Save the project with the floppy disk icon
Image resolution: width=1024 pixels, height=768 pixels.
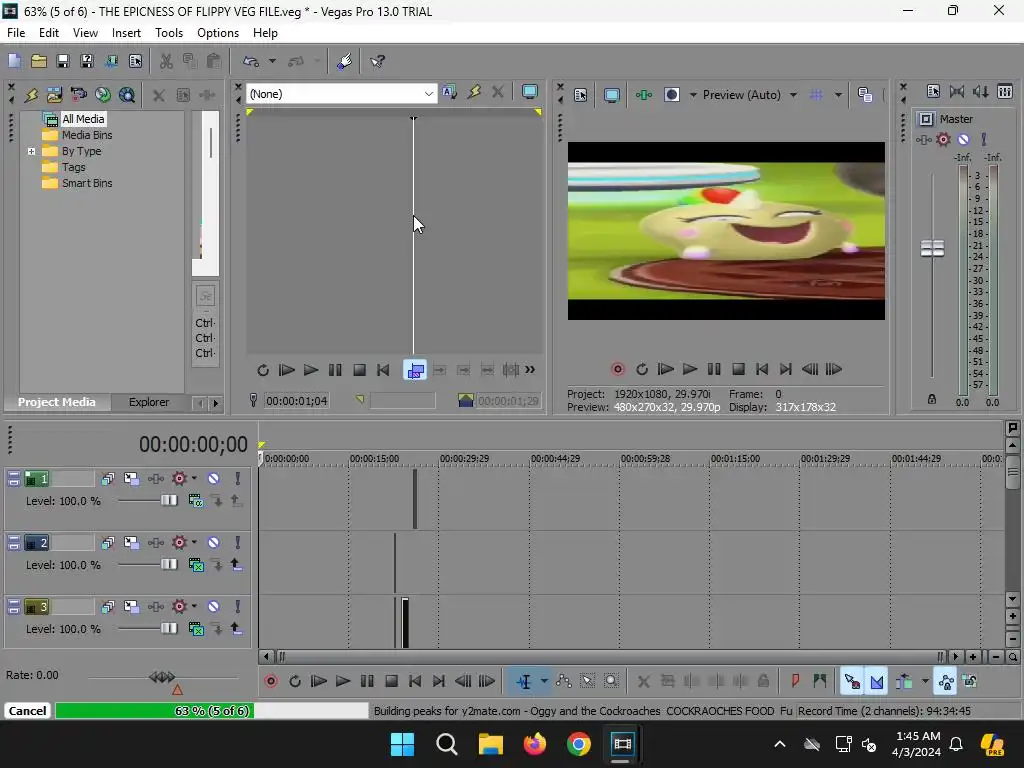pos(63,61)
